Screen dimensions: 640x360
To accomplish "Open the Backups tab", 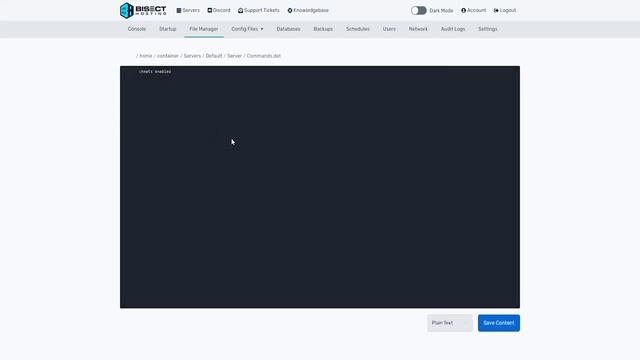I will (x=323, y=29).
